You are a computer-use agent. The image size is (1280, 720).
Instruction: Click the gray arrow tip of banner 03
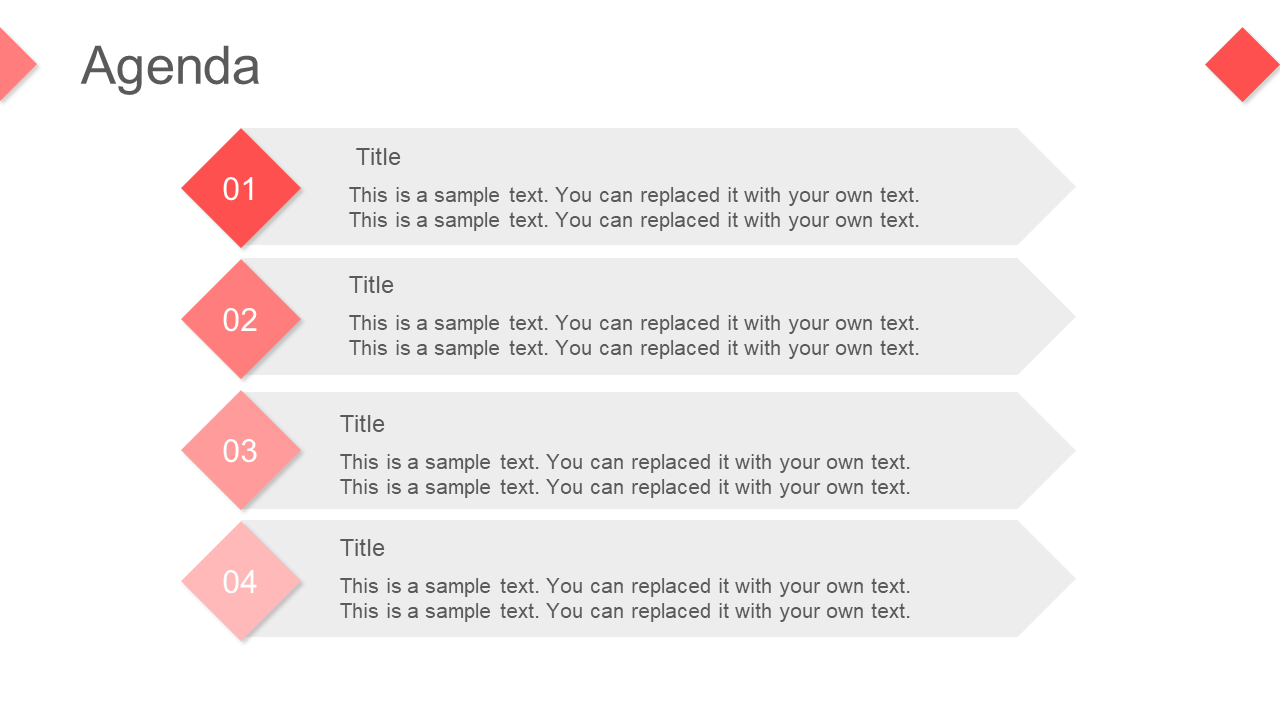pyautogui.click(x=1045, y=450)
